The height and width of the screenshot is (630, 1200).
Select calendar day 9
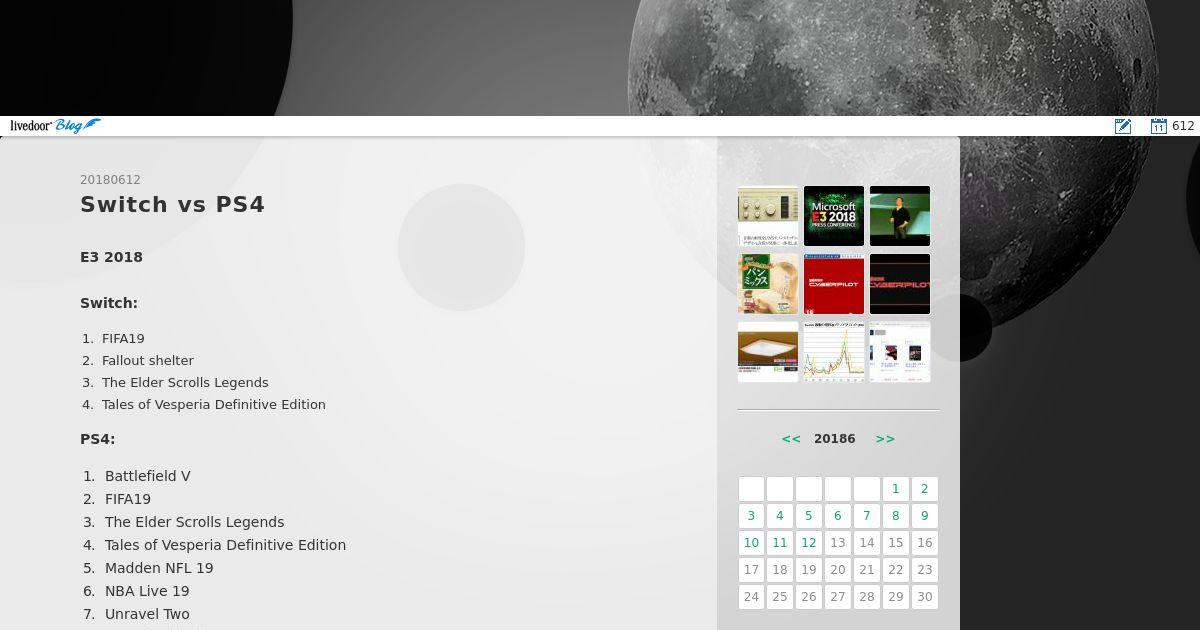tap(924, 516)
